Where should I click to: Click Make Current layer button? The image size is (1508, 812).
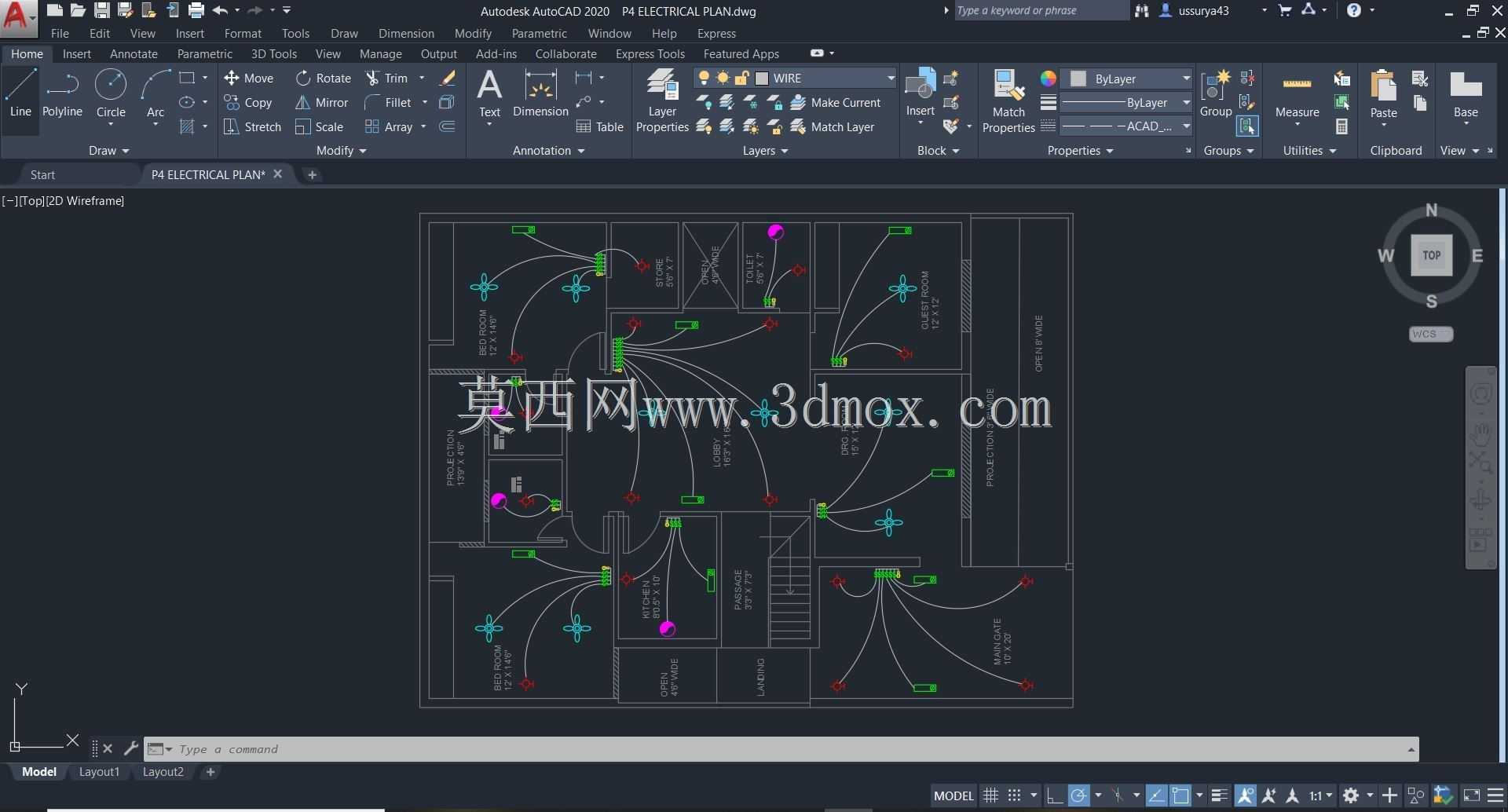[836, 102]
